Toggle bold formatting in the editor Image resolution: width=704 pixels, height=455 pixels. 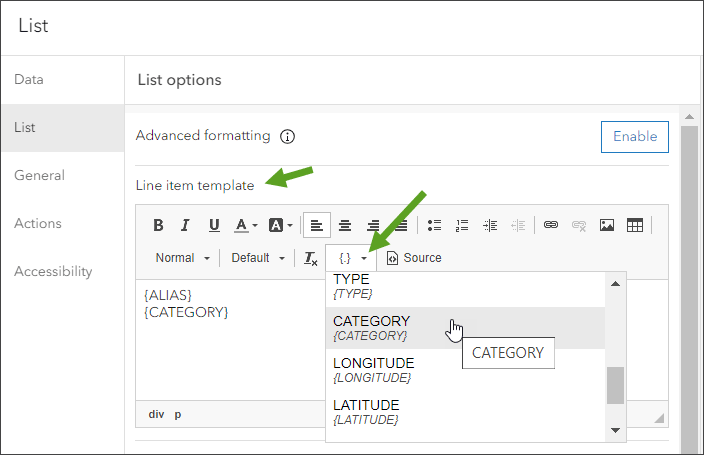pos(158,225)
